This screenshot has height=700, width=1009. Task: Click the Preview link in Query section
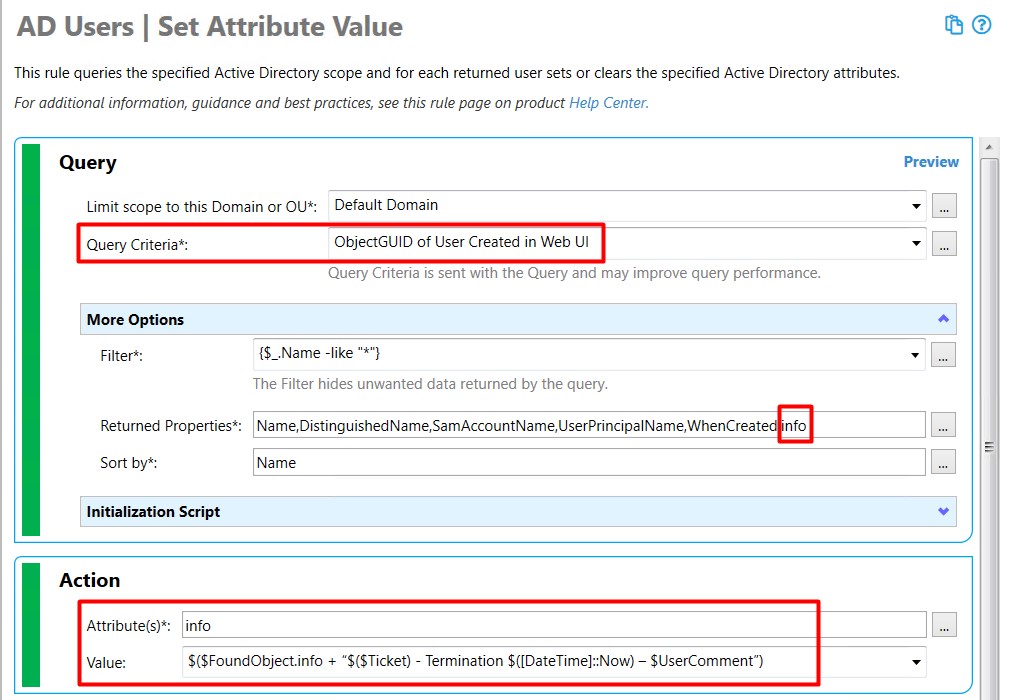[x=930, y=161]
